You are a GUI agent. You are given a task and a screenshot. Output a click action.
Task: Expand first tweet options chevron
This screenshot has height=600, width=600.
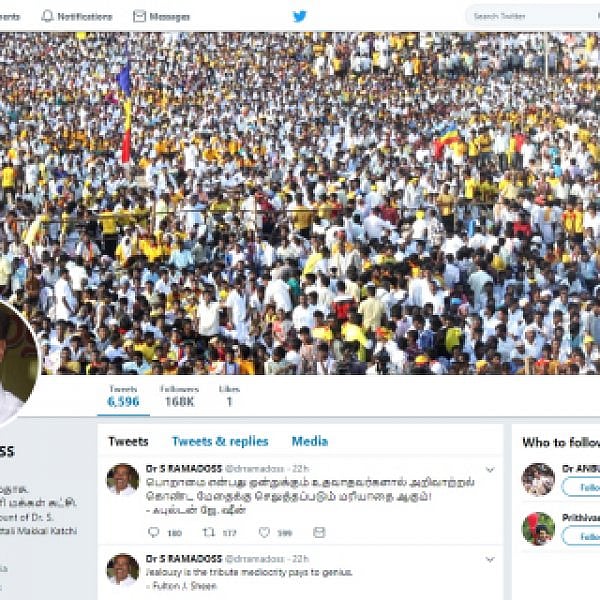click(490, 470)
